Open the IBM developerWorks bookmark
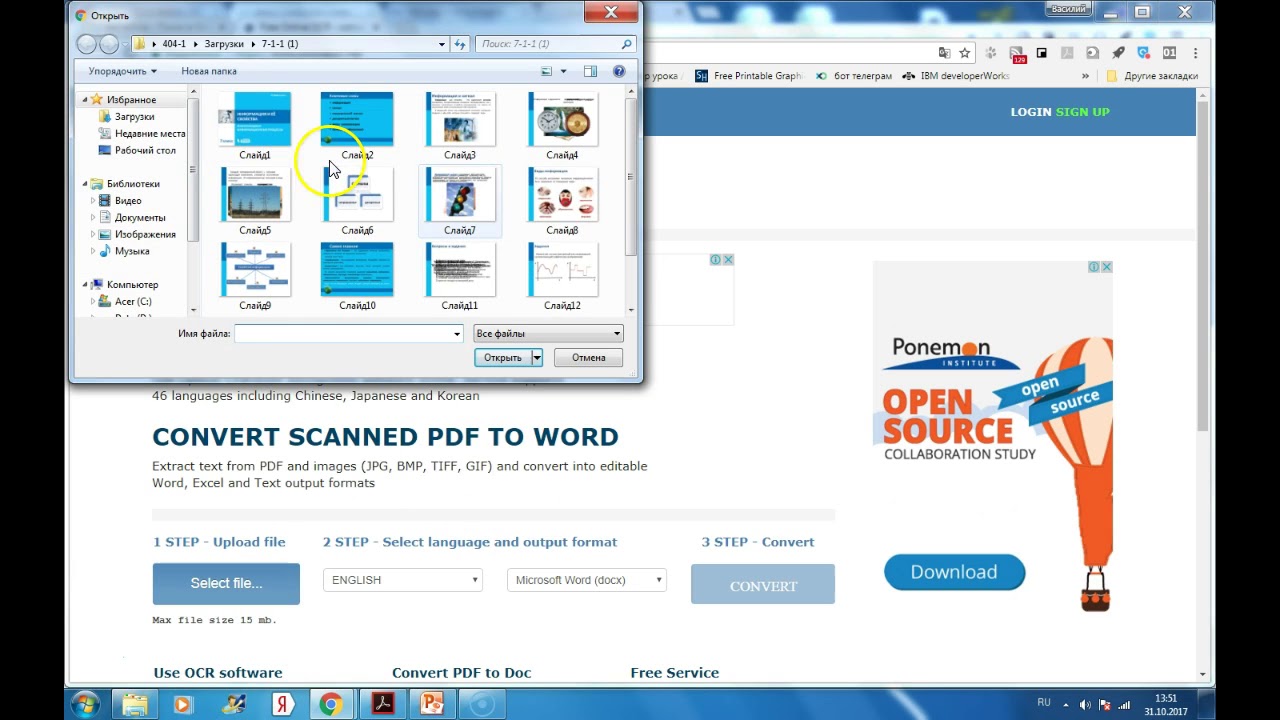1280x720 pixels. click(957, 76)
